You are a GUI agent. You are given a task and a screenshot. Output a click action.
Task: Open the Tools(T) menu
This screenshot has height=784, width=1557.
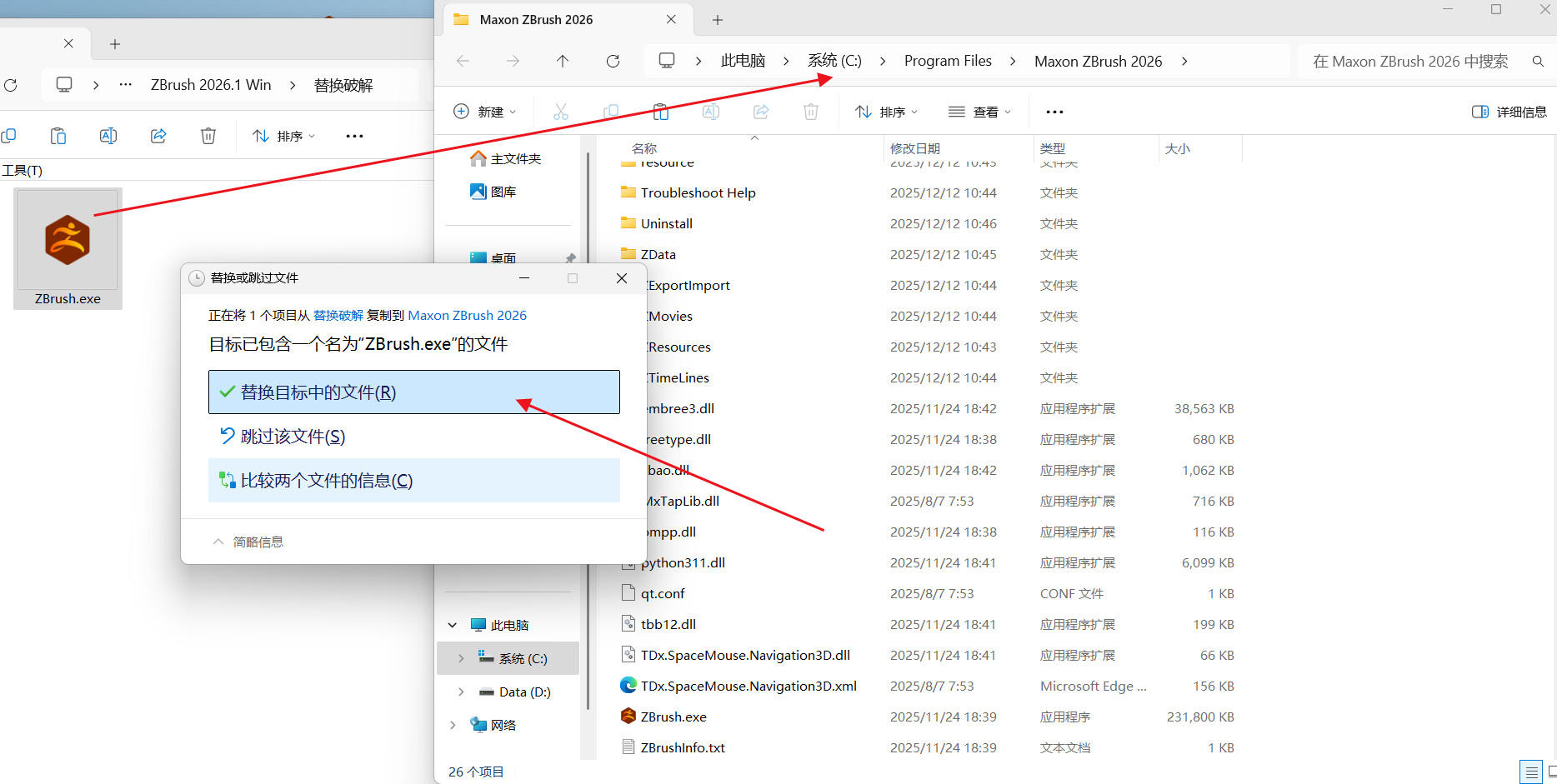pyautogui.click(x=23, y=170)
